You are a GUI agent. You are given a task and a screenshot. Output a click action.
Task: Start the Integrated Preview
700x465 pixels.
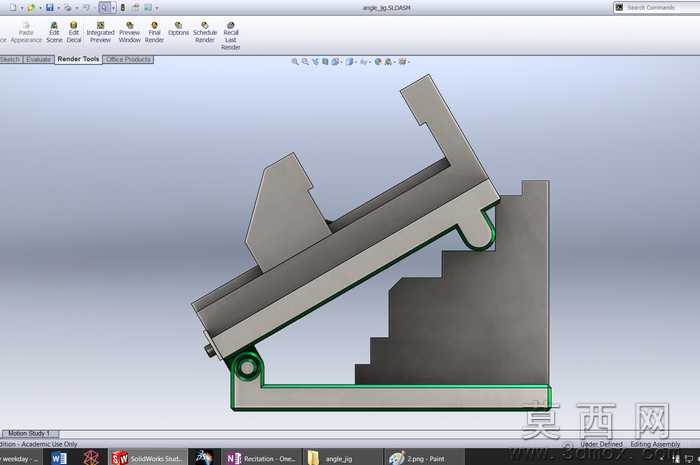(100, 33)
